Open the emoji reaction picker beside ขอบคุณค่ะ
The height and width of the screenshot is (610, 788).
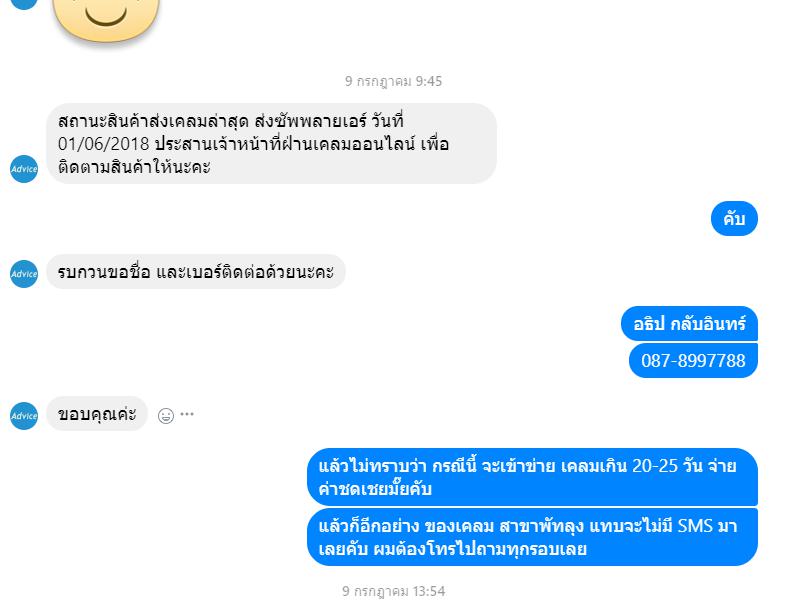pos(166,416)
